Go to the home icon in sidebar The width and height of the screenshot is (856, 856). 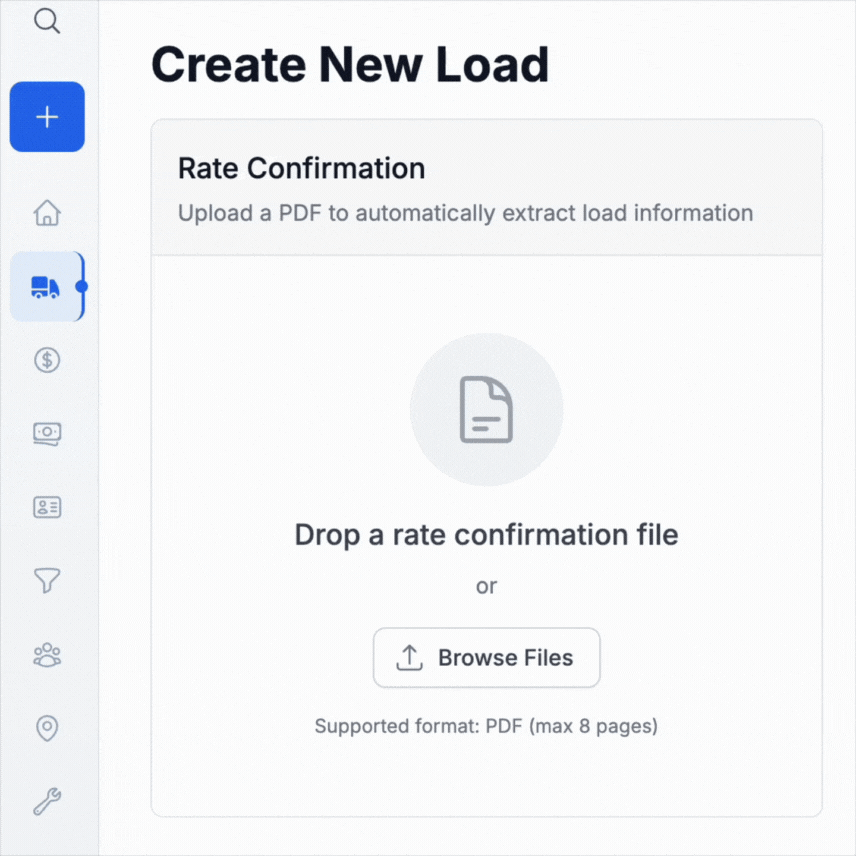click(x=47, y=213)
